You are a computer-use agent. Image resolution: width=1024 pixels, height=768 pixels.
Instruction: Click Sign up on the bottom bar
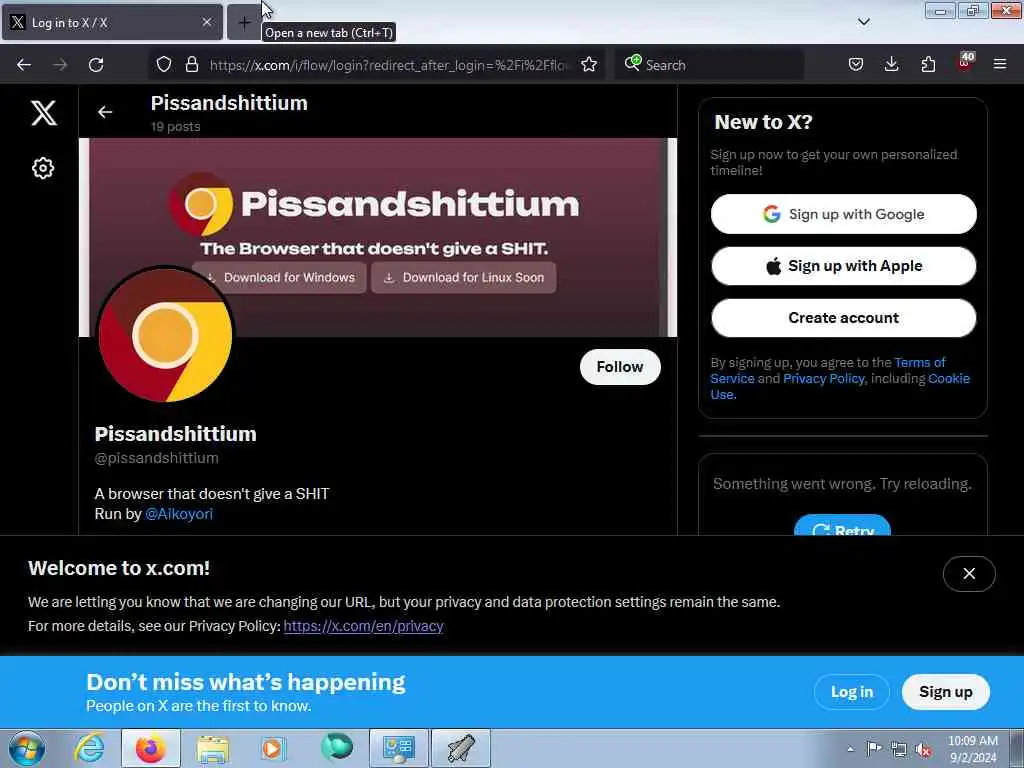pos(945,692)
